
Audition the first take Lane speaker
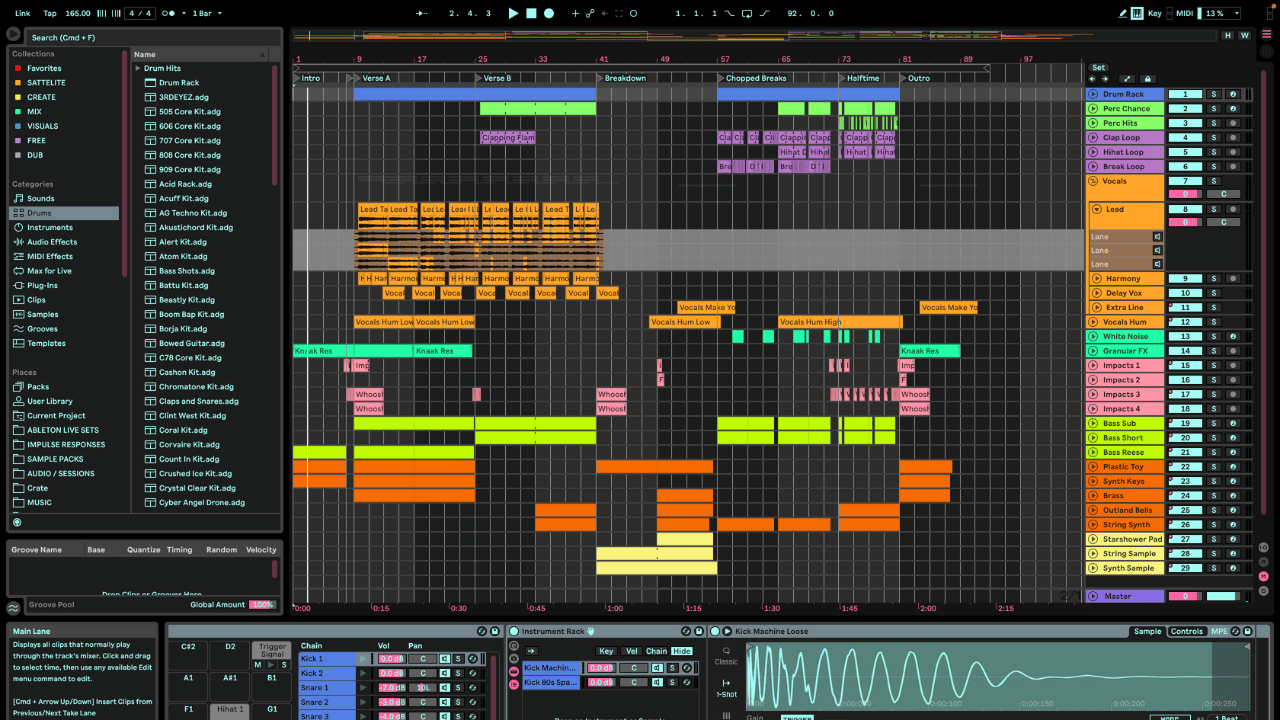coord(1157,237)
